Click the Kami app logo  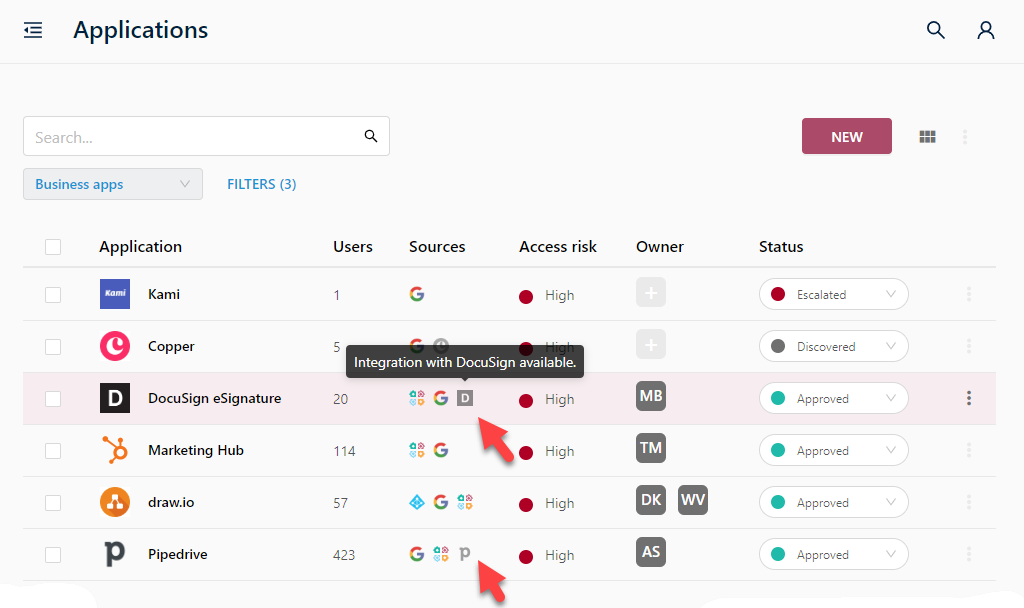coord(115,294)
